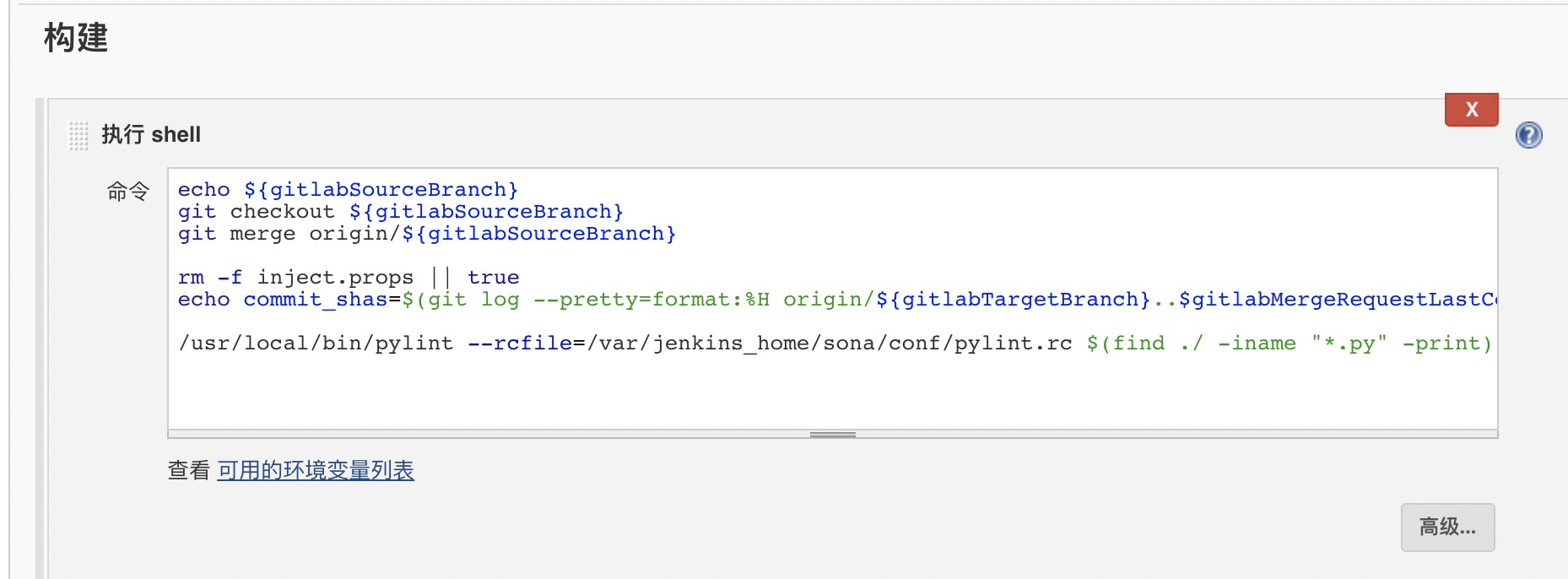This screenshot has width=1568, height=579.
Task: Click the blank area inside the command box
Action: tap(832, 392)
